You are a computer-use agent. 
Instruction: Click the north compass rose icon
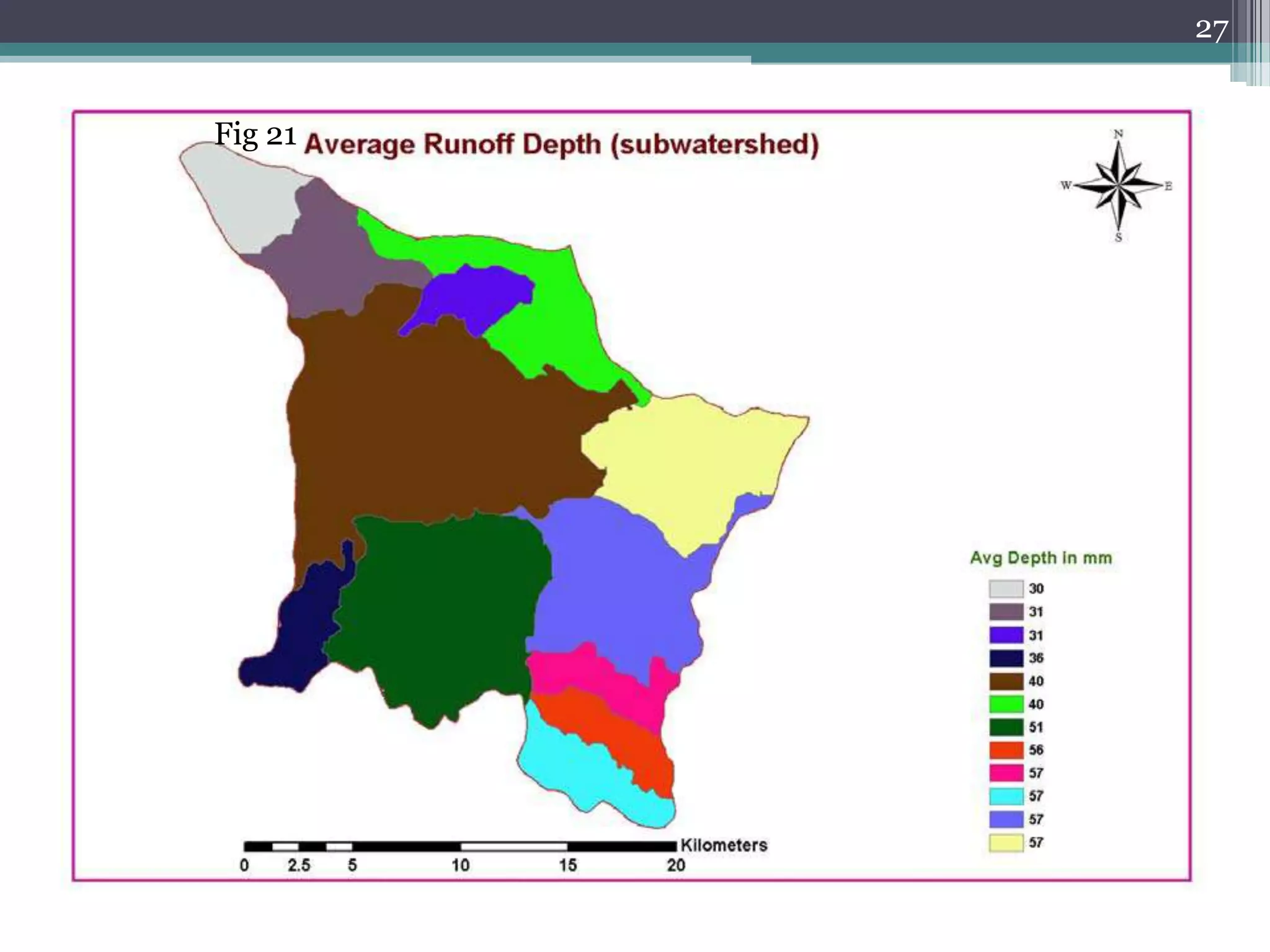[1118, 185]
